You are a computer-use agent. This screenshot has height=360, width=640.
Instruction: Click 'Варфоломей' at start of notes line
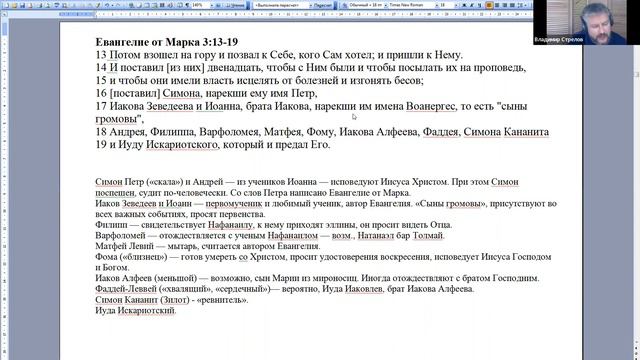pos(120,236)
